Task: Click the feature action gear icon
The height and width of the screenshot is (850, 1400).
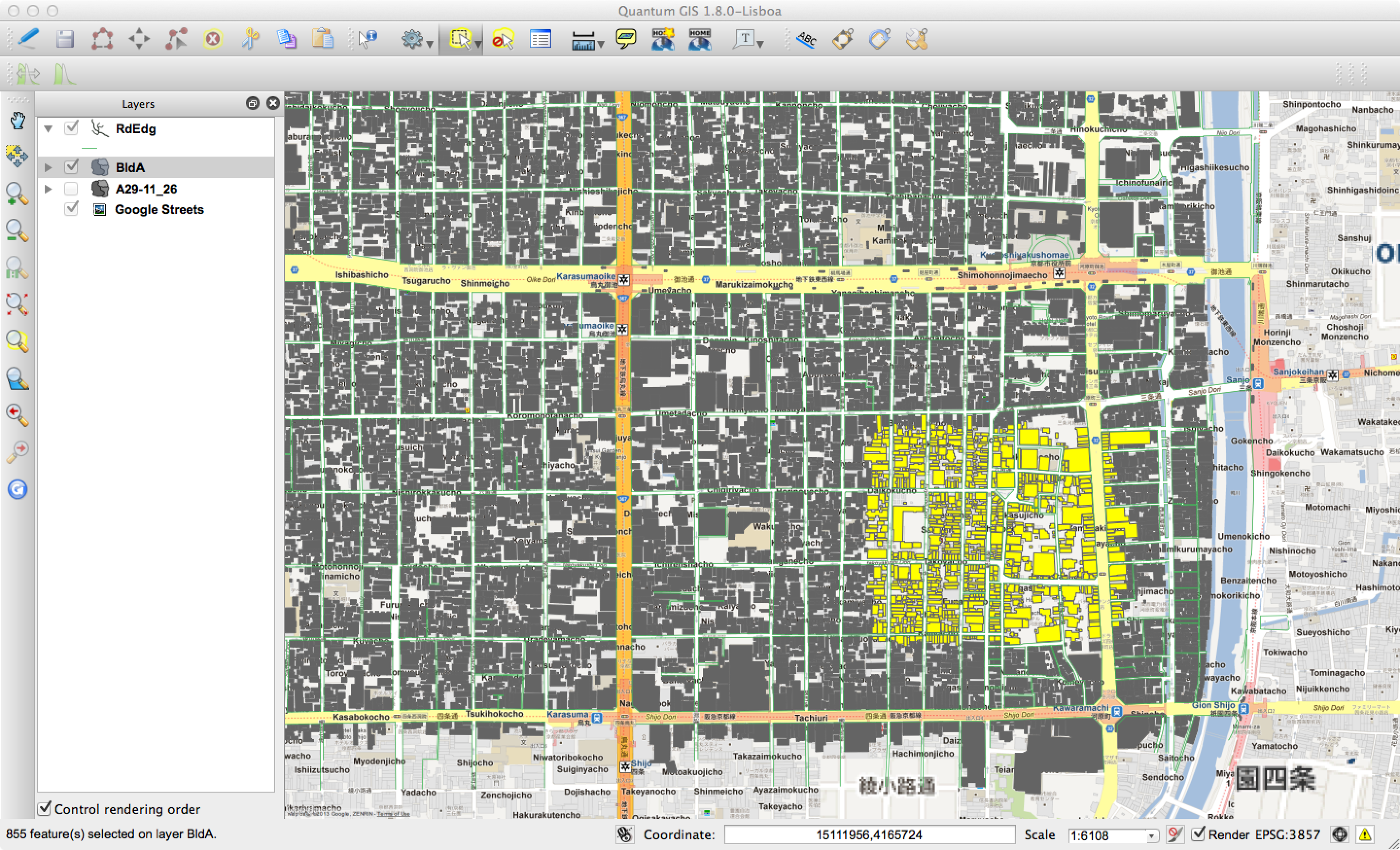Action: [412, 38]
